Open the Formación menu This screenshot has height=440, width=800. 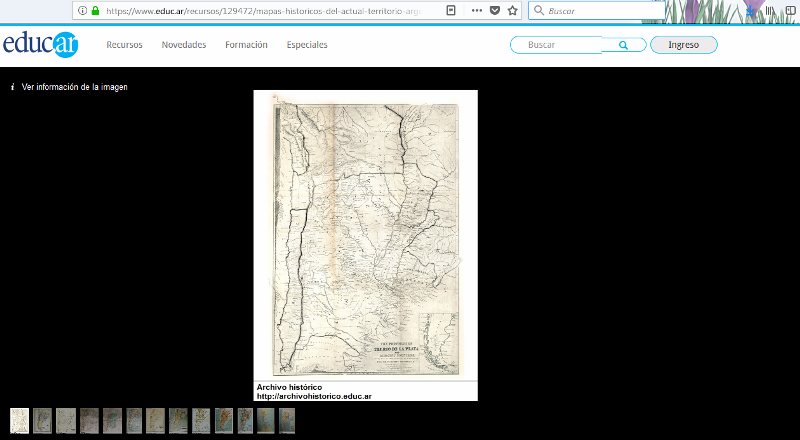[246, 45]
